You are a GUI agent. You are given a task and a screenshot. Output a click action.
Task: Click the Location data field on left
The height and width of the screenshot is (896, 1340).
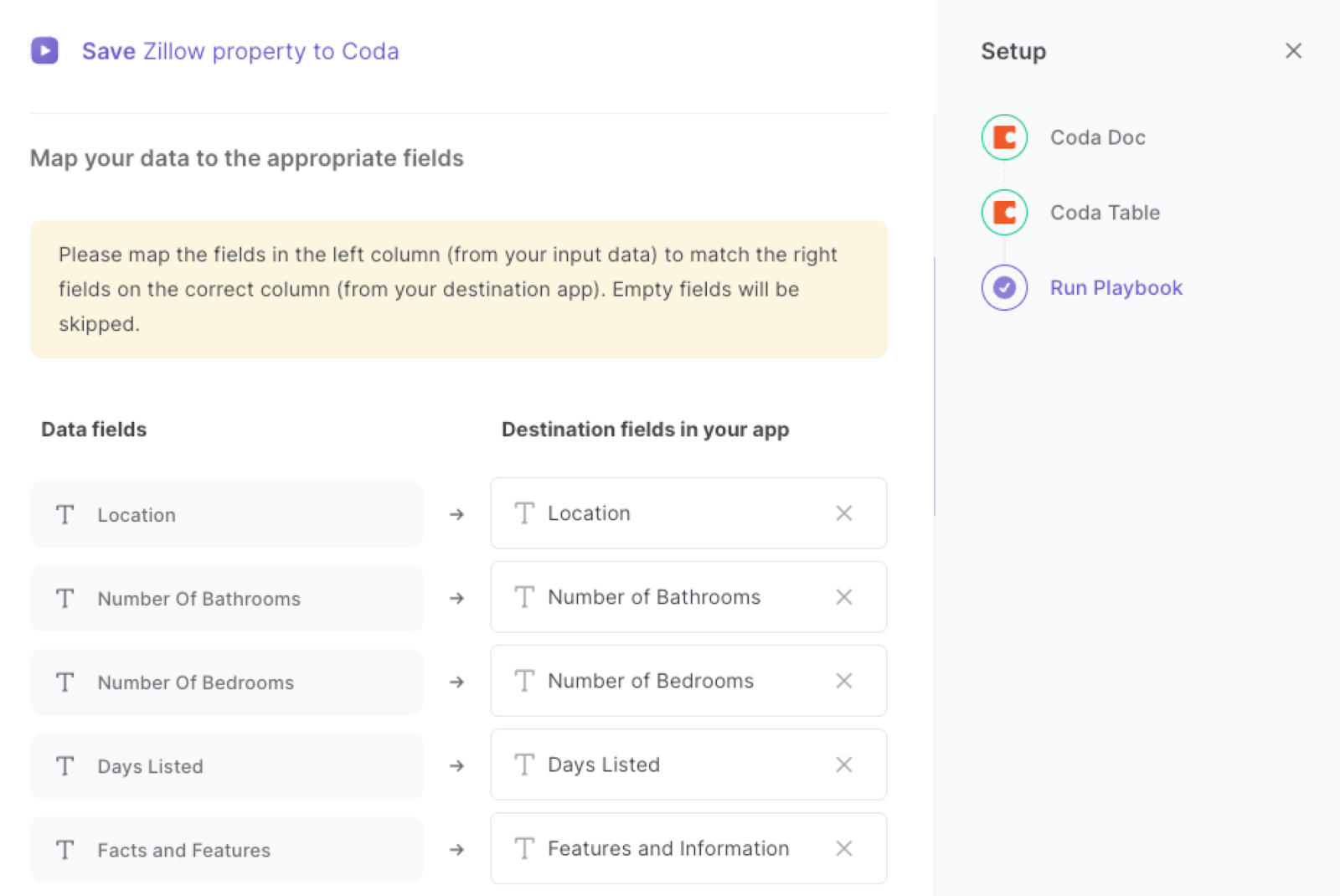[227, 514]
